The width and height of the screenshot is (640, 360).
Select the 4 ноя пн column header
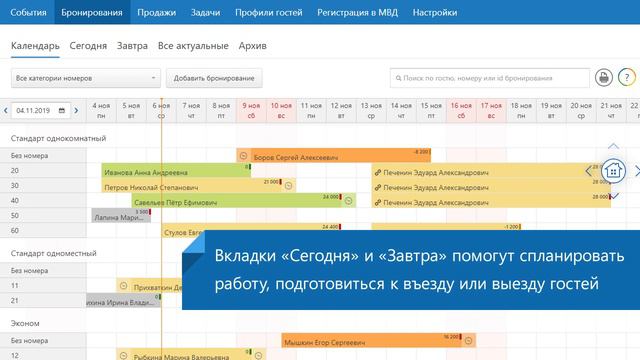tap(101, 111)
